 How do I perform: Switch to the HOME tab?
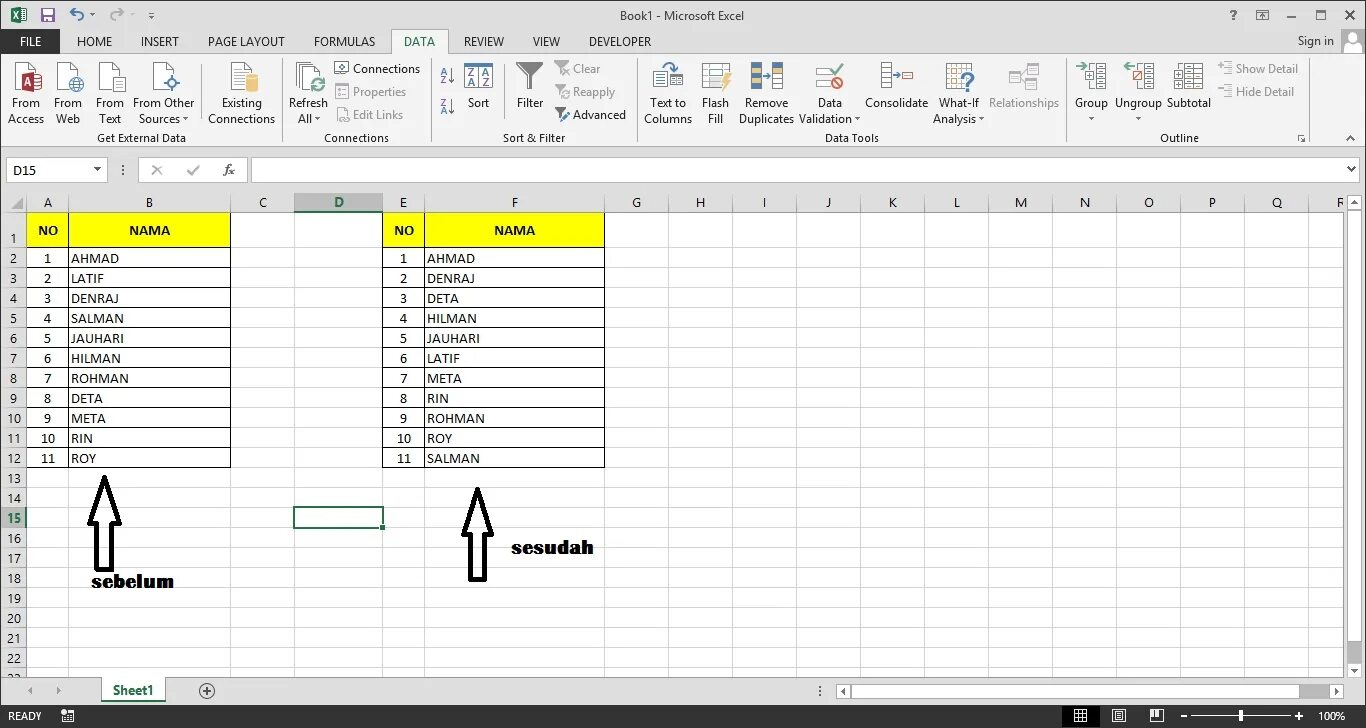[94, 41]
